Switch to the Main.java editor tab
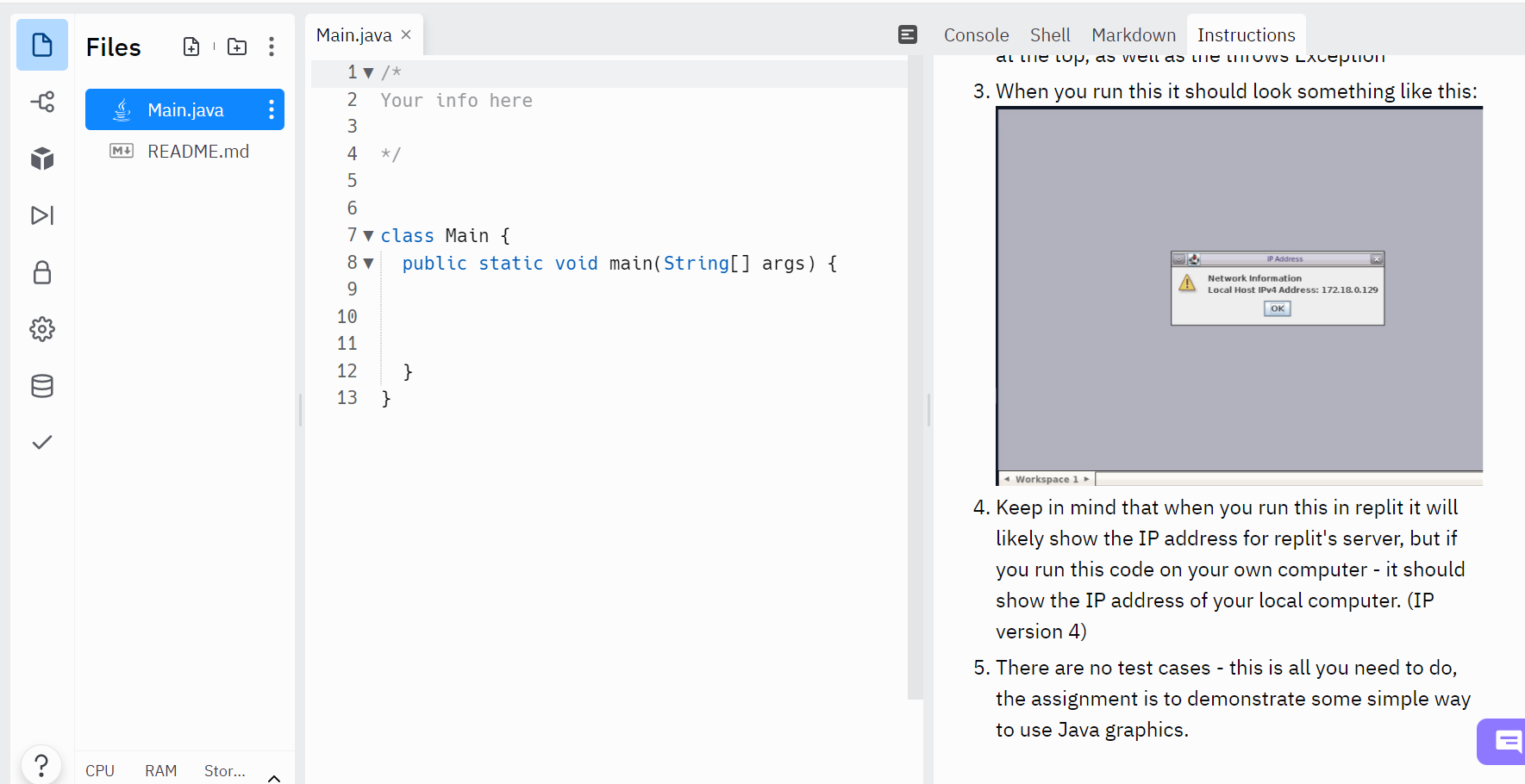 tap(364, 35)
